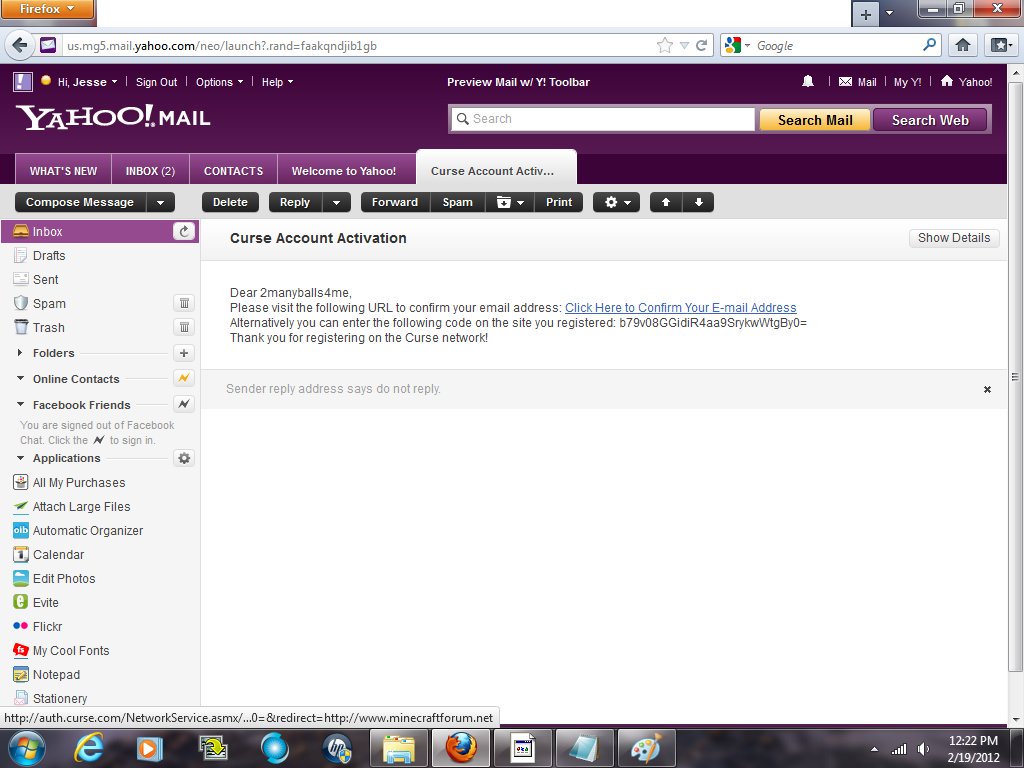The height and width of the screenshot is (768, 1024).
Task: Expand the Folders section
Action: [20, 353]
